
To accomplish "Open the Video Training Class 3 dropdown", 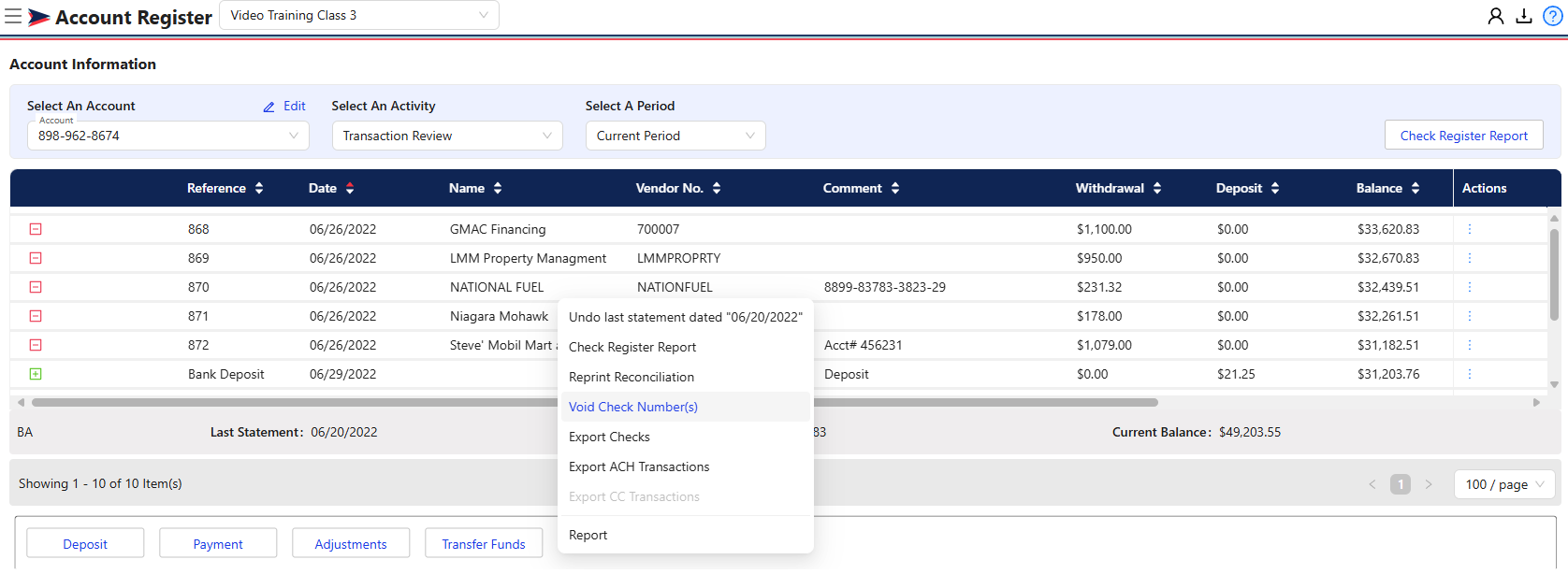I will pyautogui.click(x=359, y=15).
